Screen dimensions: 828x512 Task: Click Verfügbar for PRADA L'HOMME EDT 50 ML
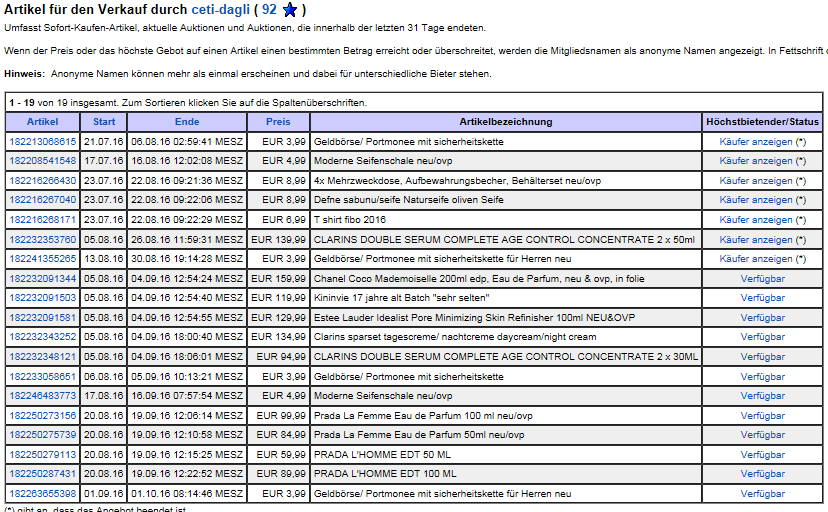(763, 455)
